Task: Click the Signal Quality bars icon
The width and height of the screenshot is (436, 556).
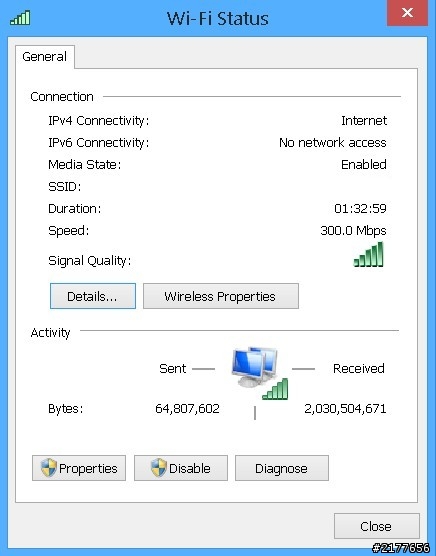Action: click(x=368, y=254)
